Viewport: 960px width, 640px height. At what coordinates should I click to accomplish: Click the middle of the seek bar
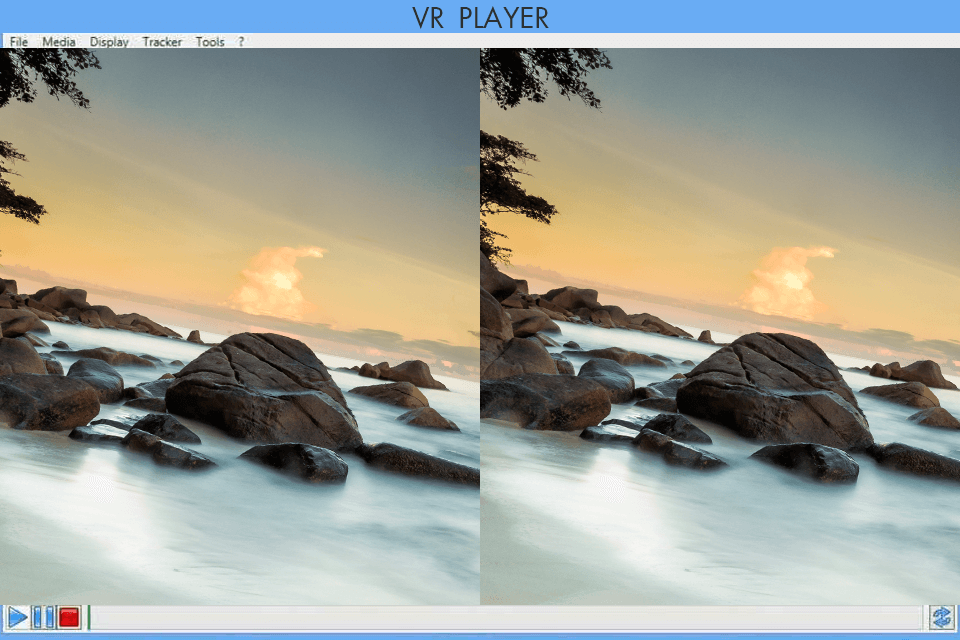tap(507, 617)
